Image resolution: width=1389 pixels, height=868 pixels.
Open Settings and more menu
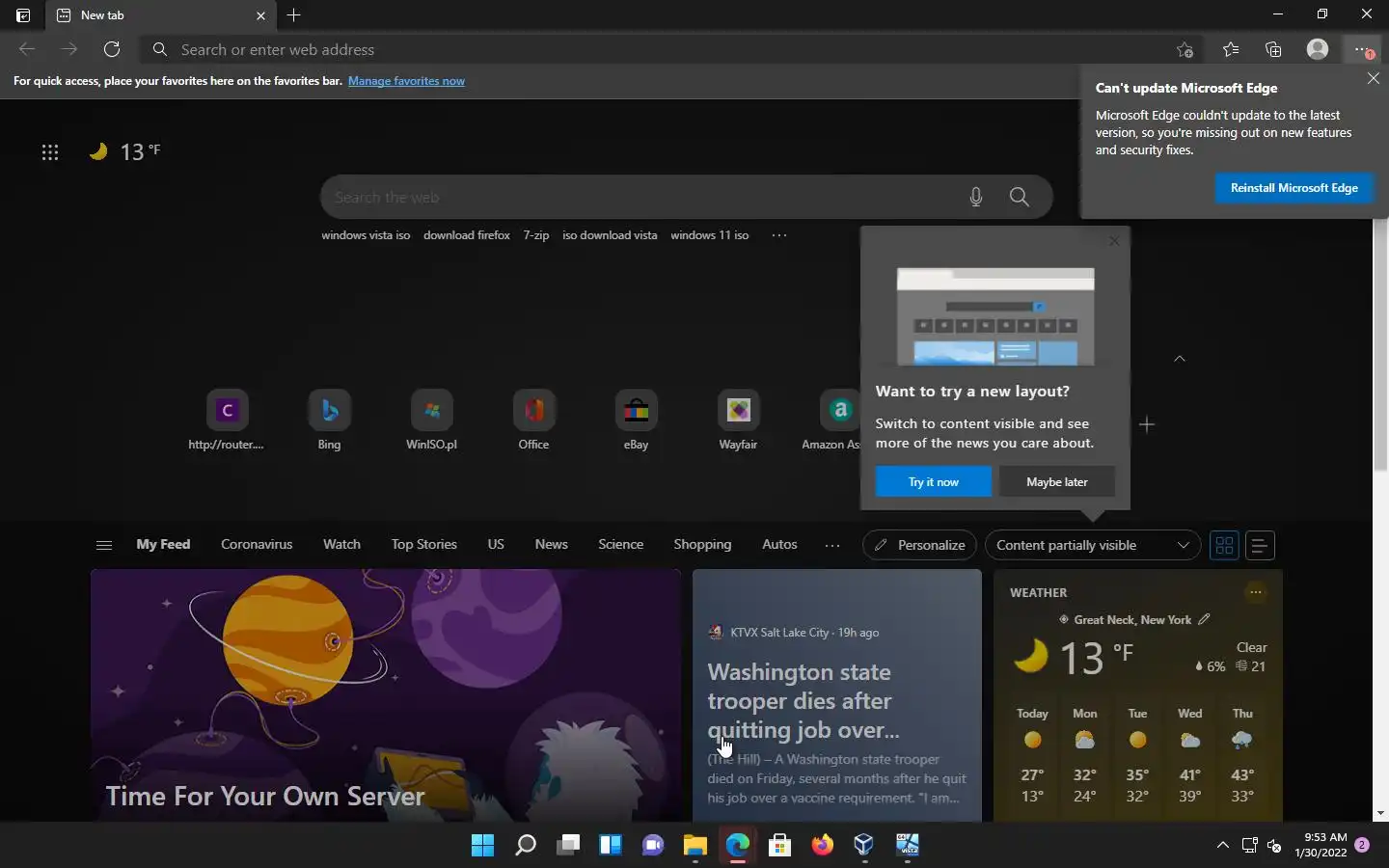(1362, 49)
